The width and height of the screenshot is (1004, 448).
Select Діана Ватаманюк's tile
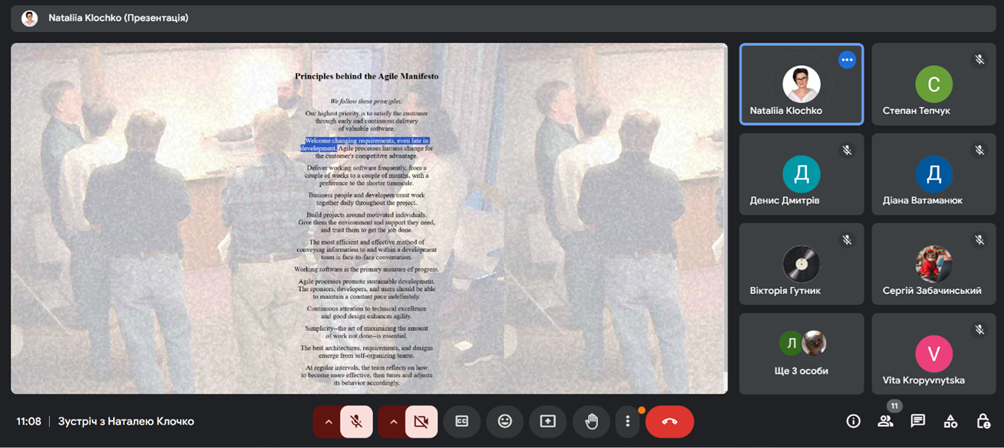(934, 174)
